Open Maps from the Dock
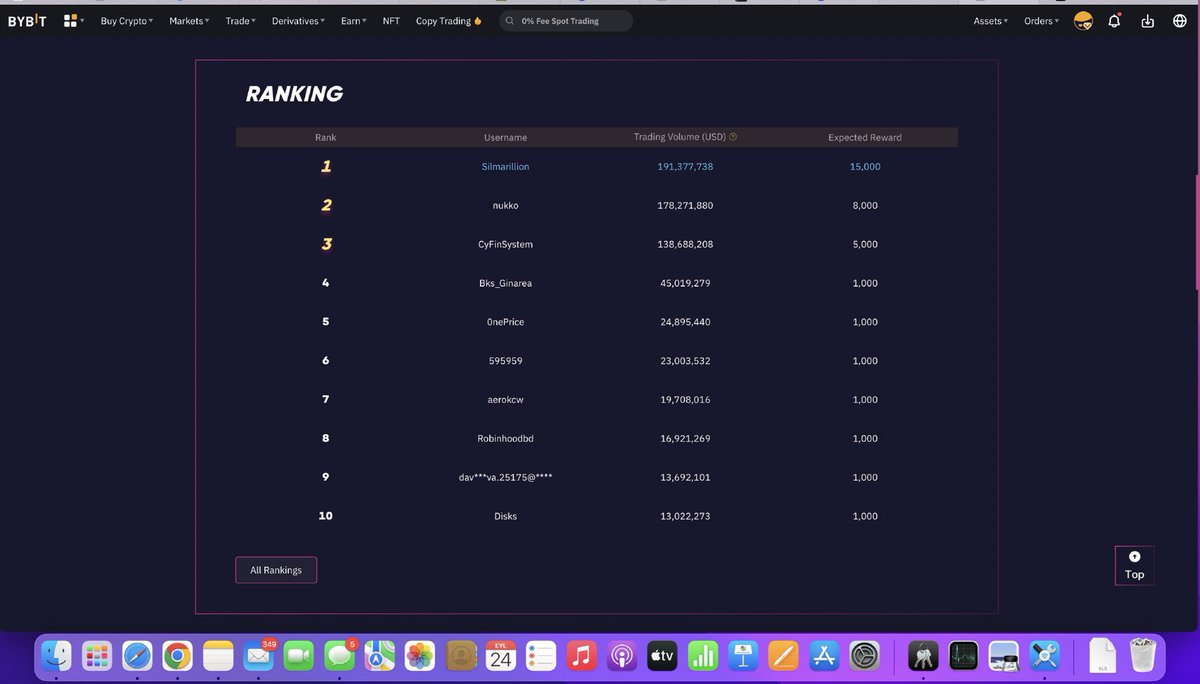This screenshot has width=1200, height=684. pos(380,657)
